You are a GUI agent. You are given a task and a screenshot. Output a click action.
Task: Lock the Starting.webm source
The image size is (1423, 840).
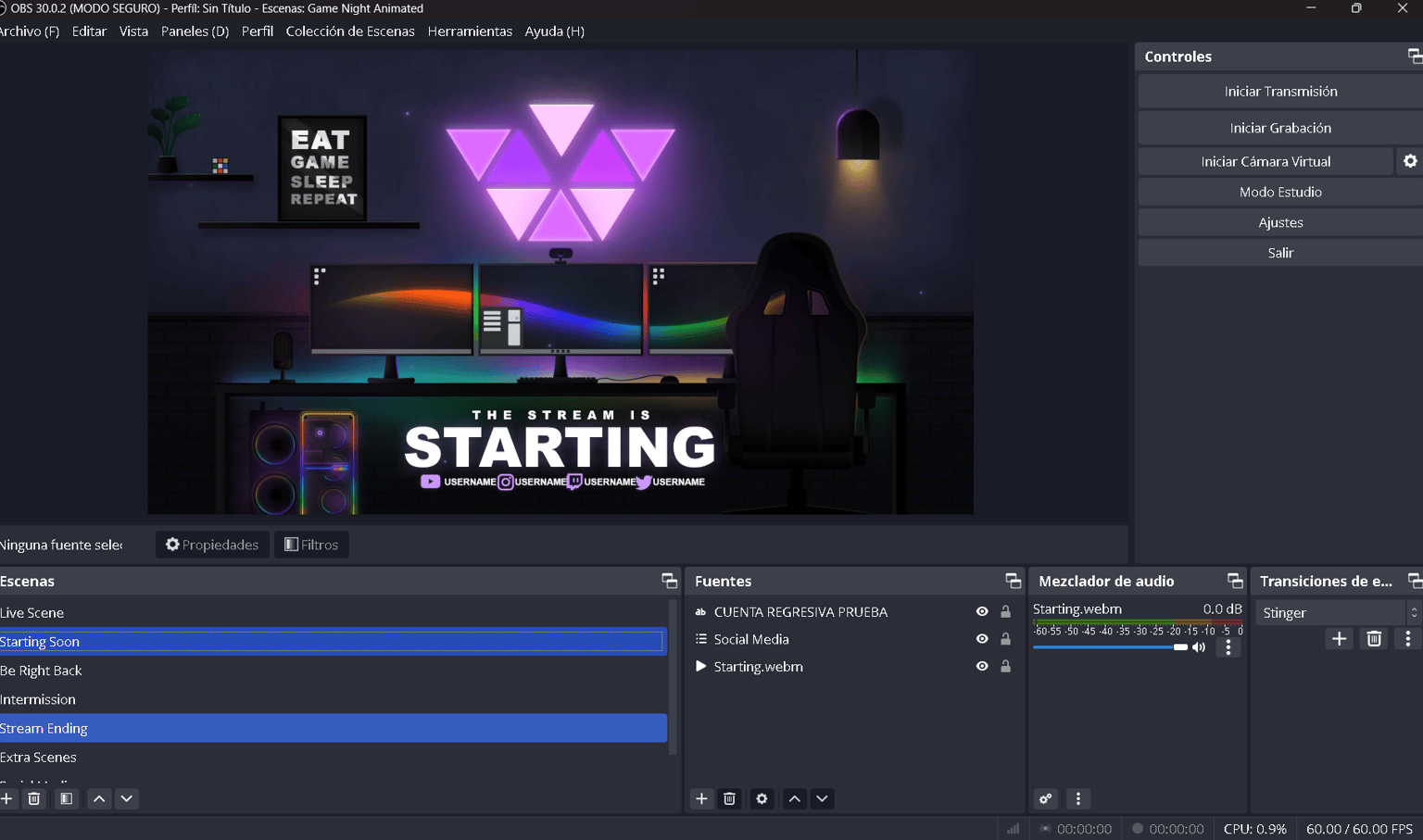[x=1005, y=666]
